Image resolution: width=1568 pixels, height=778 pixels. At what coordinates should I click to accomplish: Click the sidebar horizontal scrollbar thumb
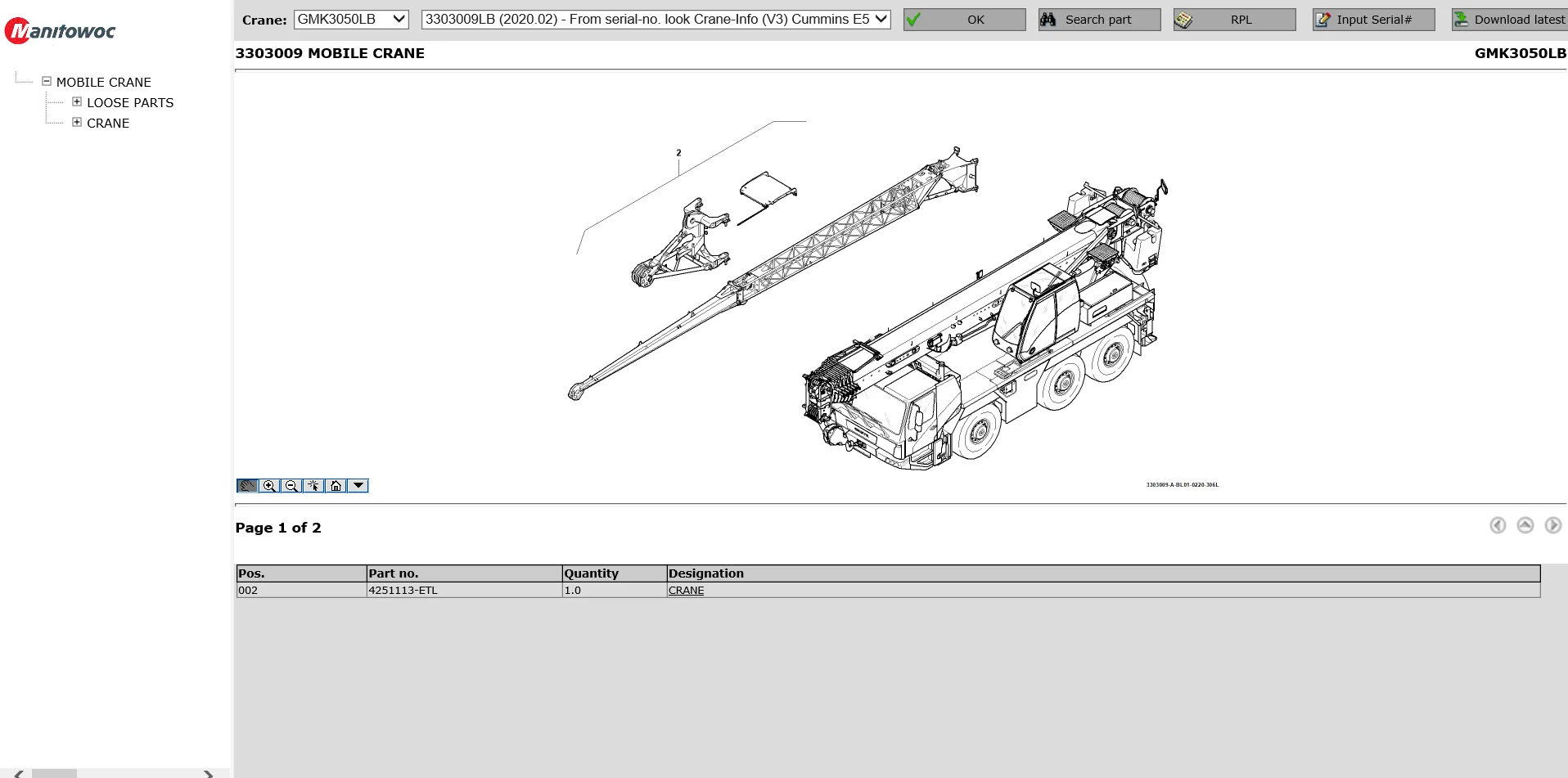point(54,773)
